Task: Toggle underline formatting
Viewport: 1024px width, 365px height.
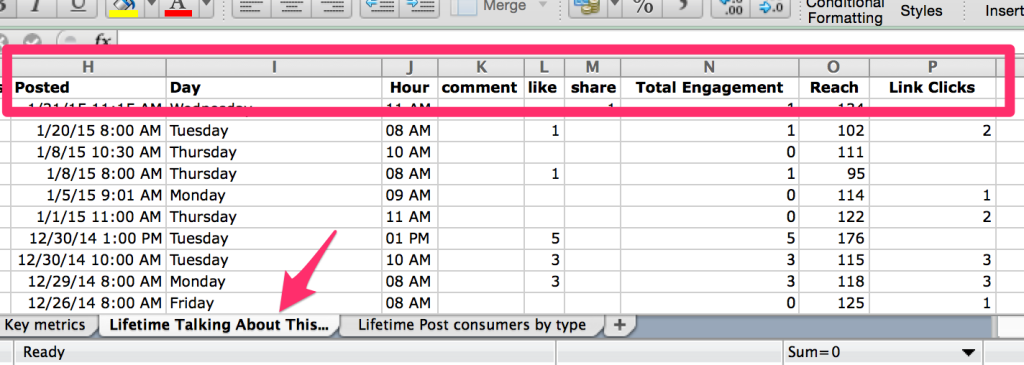Action: [77, 8]
